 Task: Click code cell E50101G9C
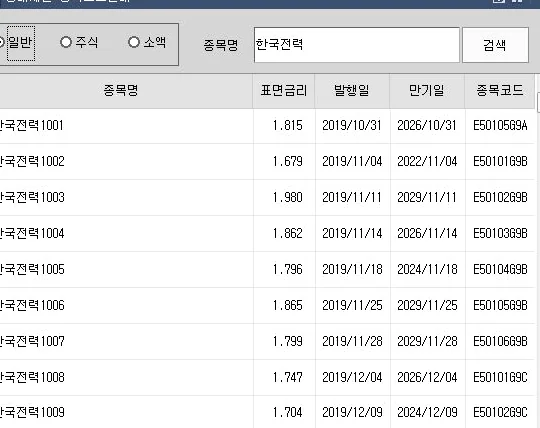tap(500, 377)
